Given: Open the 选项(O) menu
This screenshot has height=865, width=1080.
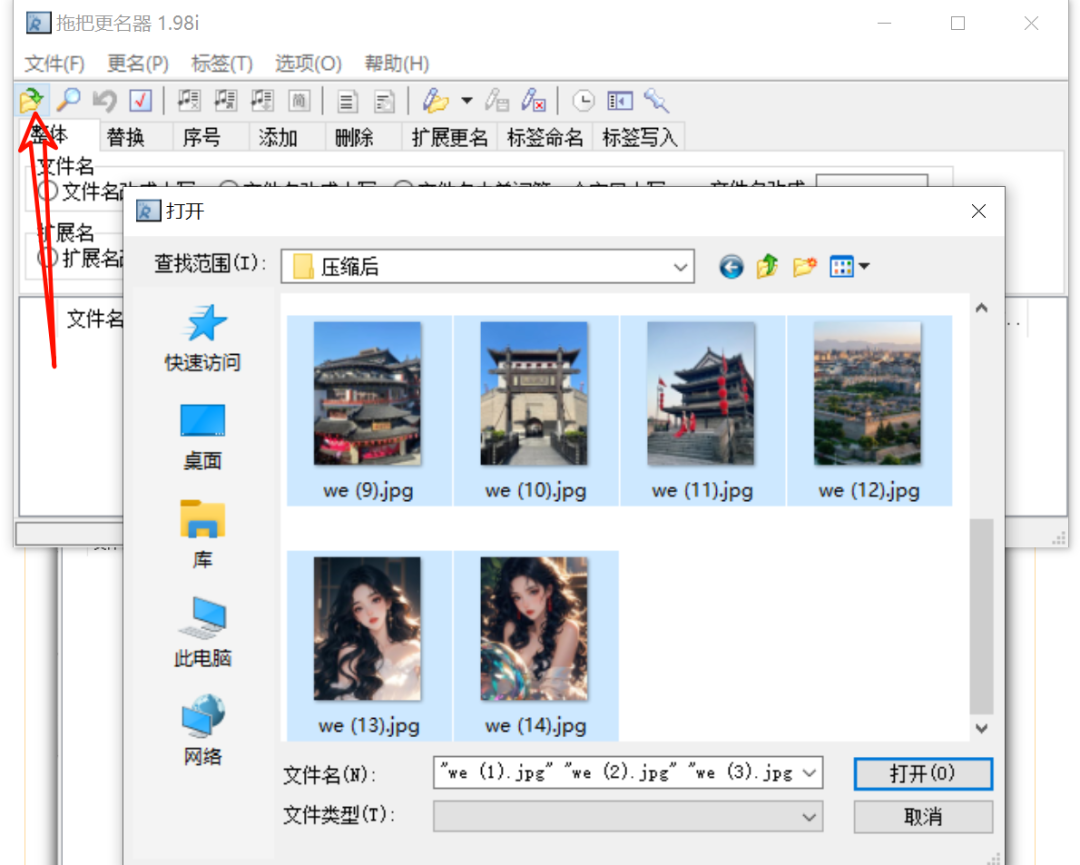Looking at the screenshot, I should tap(308, 63).
